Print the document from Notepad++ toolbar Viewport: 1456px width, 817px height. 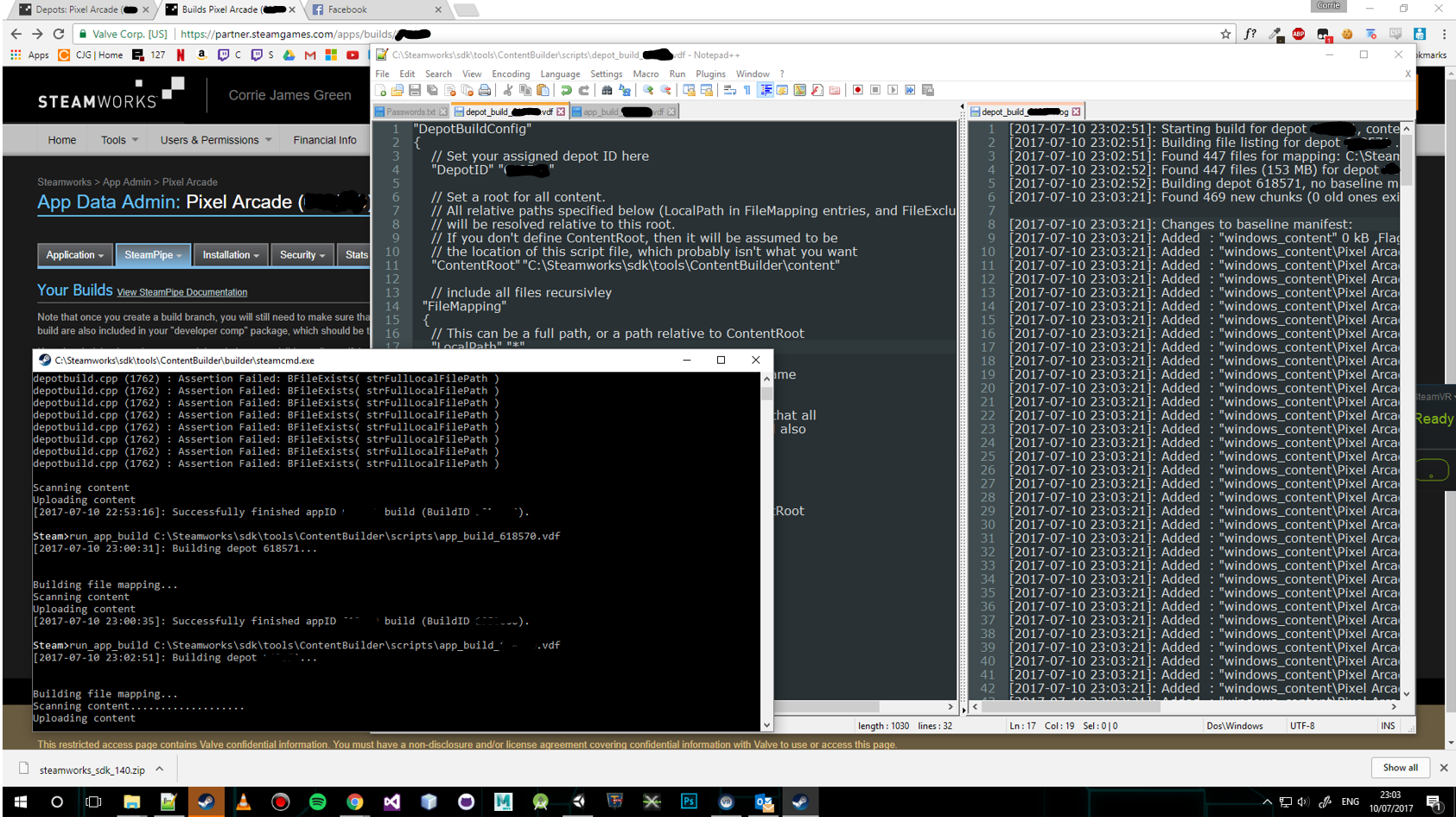[x=485, y=90]
